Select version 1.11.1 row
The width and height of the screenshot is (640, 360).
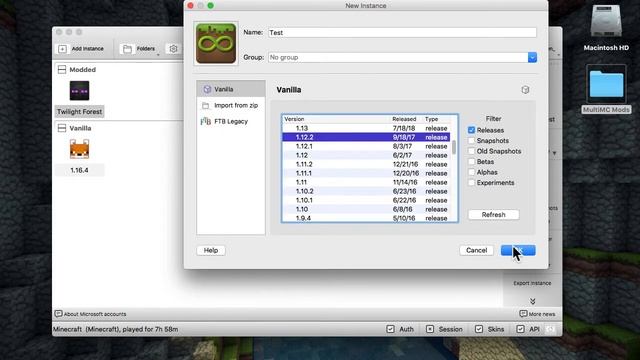[x=366, y=173]
